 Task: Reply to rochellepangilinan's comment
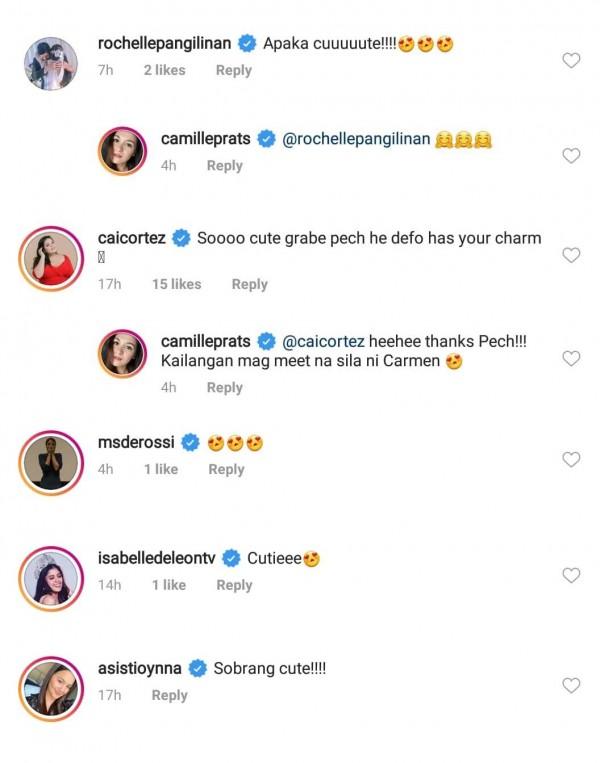tap(234, 70)
